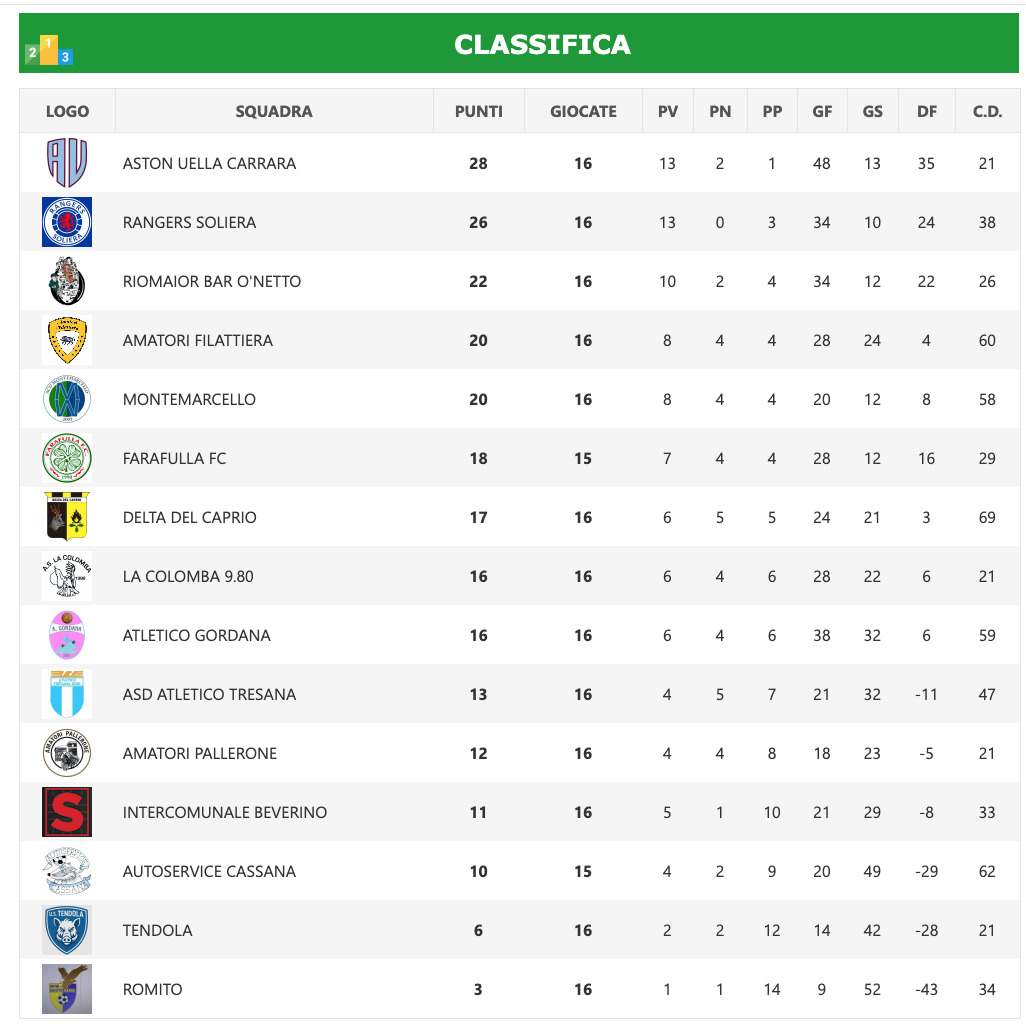1026x1033 pixels.
Task: Click the Farafulla FC green clover logo
Action: click(x=67, y=458)
